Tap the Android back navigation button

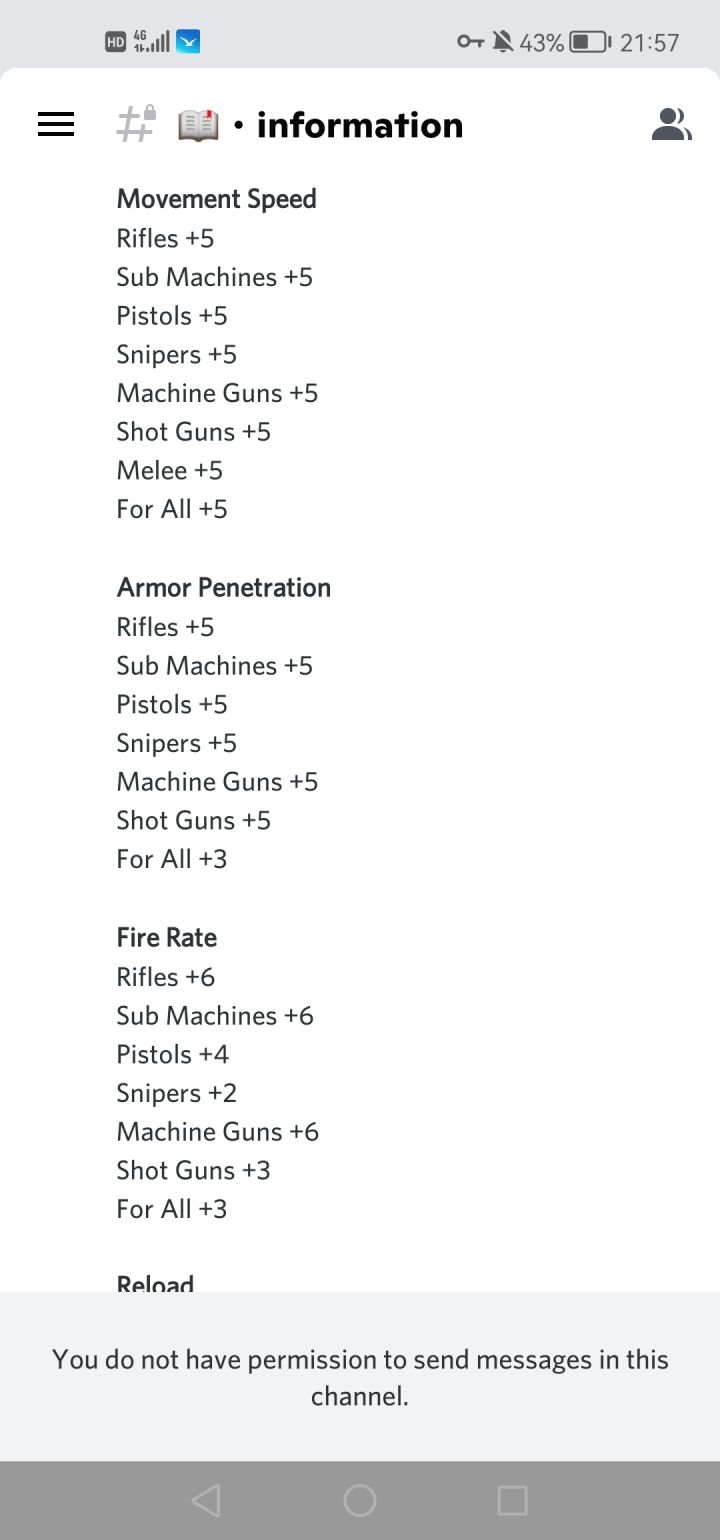[x=205, y=1500]
